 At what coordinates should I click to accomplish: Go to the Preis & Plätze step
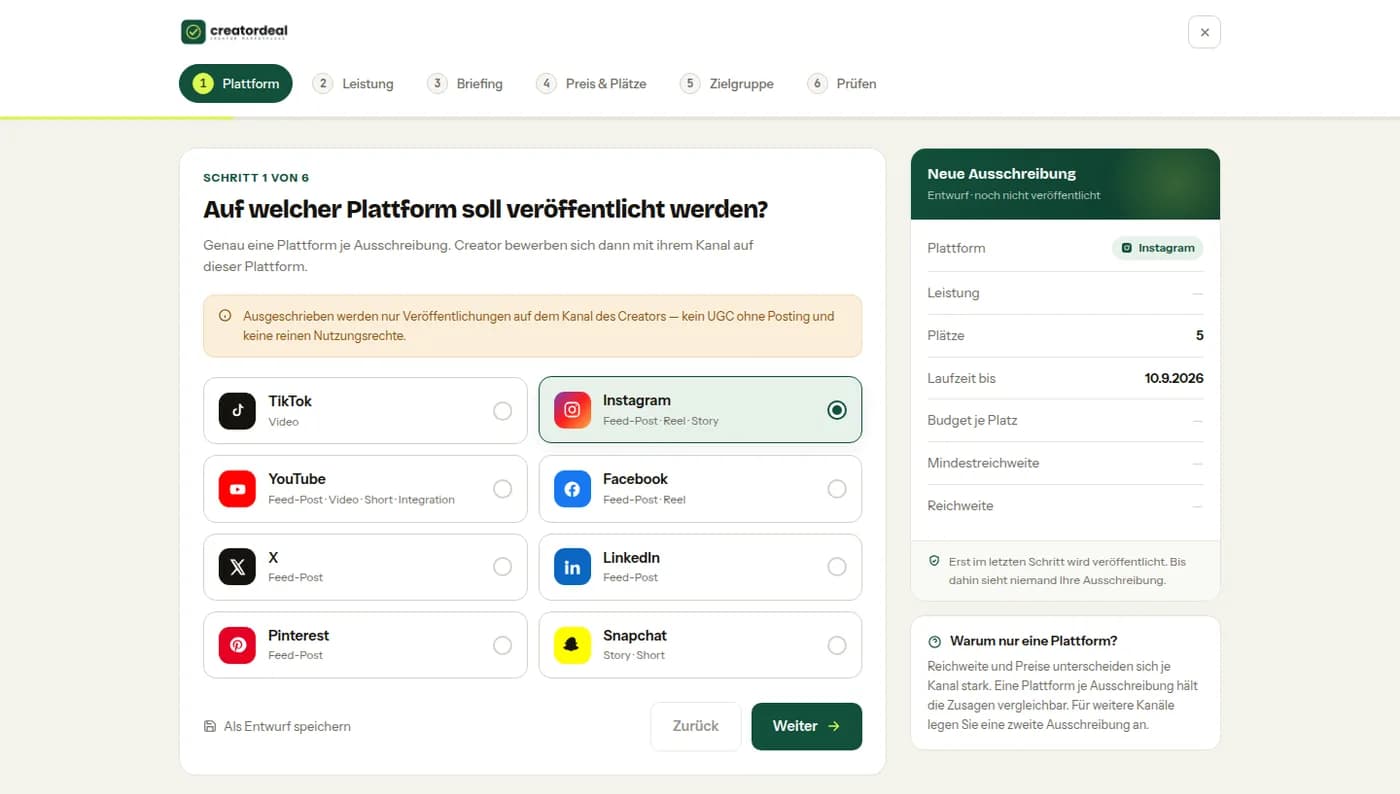click(591, 84)
